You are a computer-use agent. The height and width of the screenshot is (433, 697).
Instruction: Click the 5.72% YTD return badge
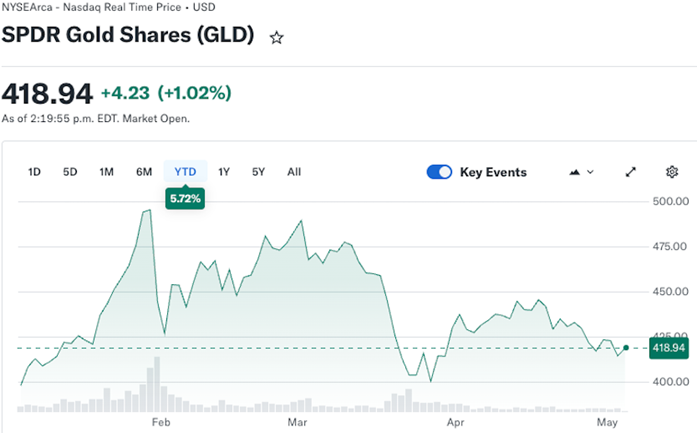coord(185,199)
